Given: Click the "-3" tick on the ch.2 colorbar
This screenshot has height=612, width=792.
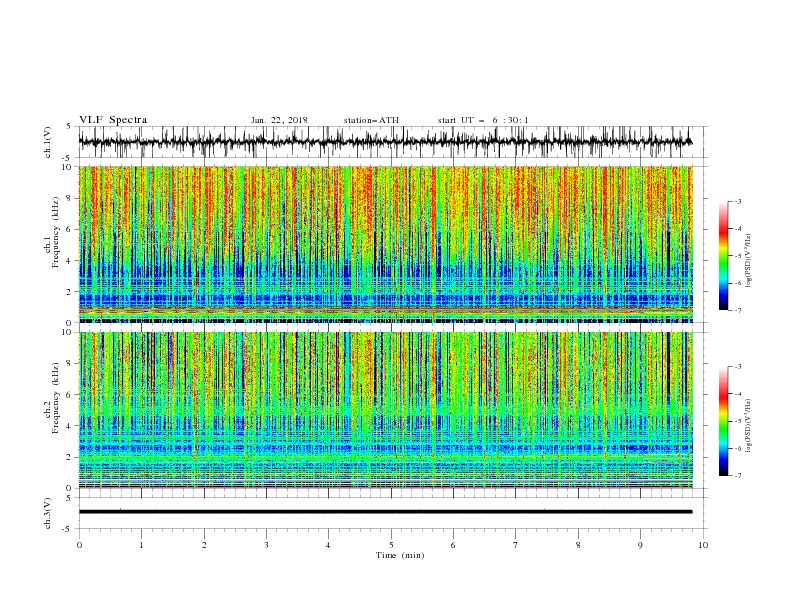Looking at the screenshot, I should click(737, 367).
